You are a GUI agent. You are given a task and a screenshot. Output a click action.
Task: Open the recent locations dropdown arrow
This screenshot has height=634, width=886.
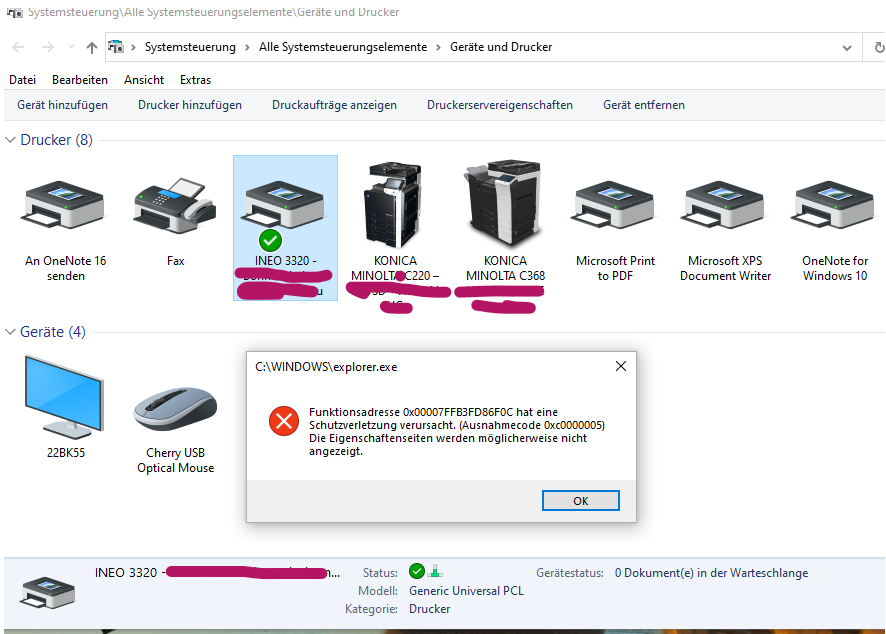coord(71,47)
